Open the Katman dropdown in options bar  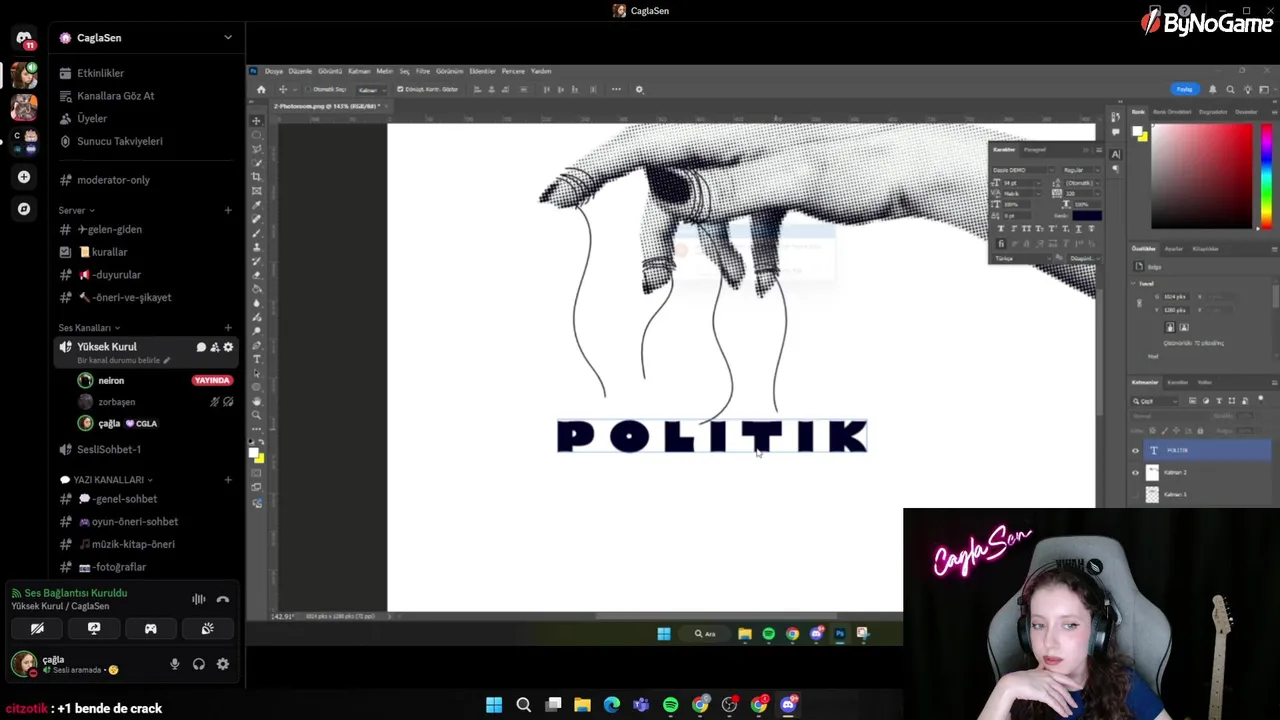pyautogui.click(x=370, y=89)
